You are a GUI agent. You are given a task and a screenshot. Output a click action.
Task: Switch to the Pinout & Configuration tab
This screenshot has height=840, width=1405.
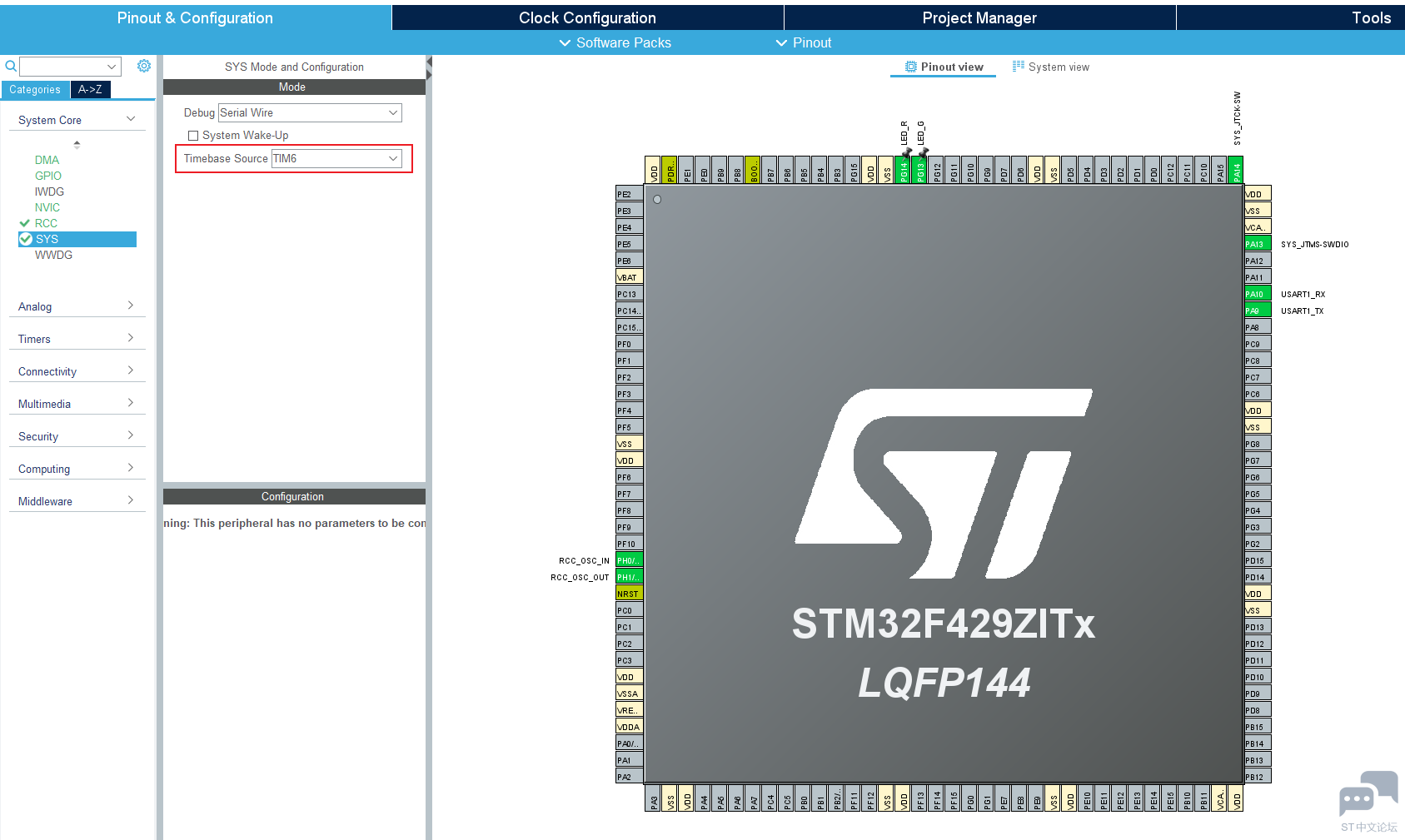tap(195, 17)
